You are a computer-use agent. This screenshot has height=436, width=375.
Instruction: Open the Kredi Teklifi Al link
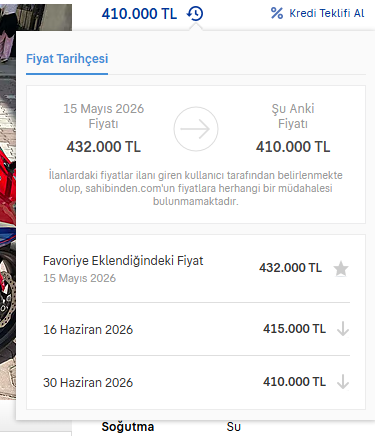click(x=326, y=13)
